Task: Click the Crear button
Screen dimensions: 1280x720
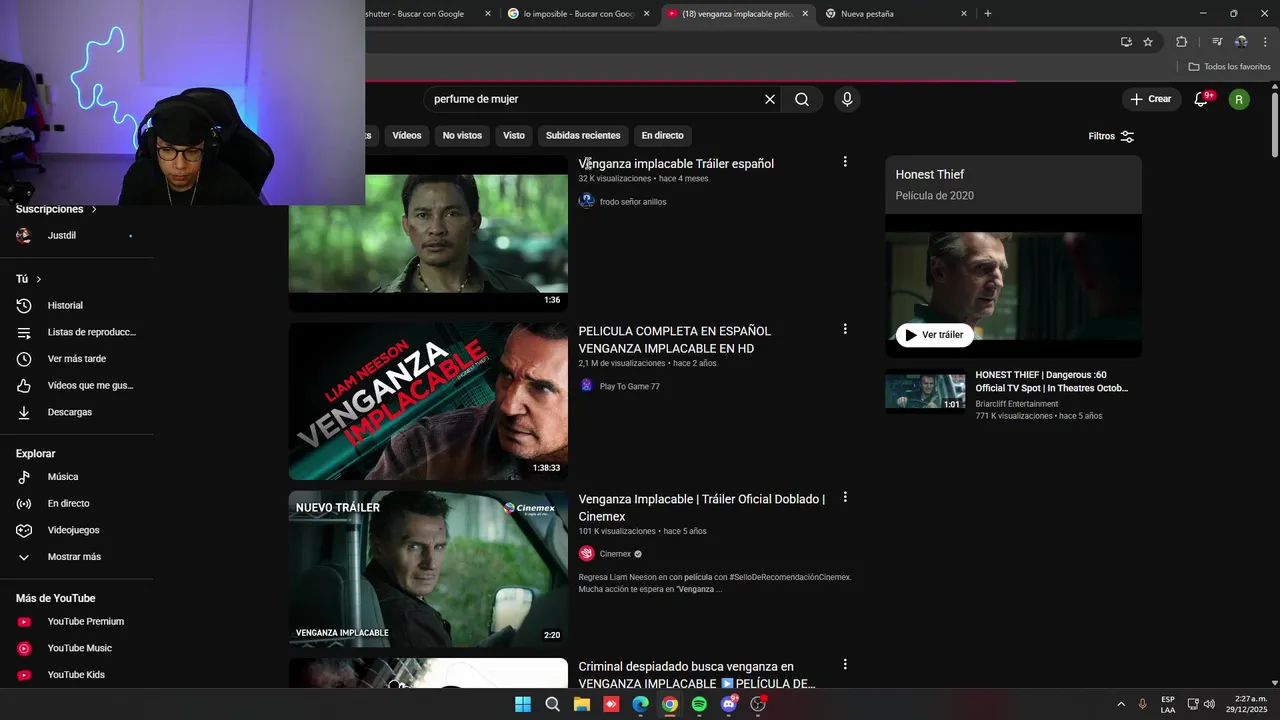Action: 1151,99
